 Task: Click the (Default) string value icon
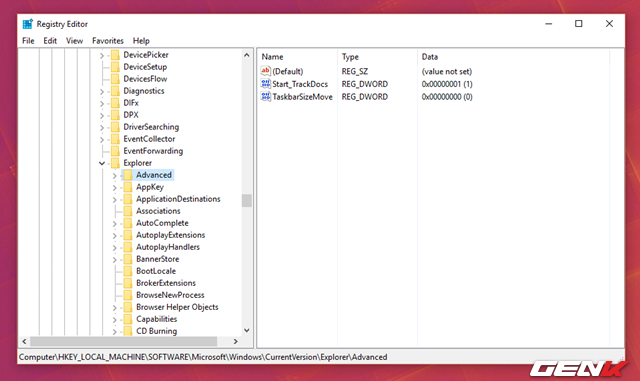266,71
